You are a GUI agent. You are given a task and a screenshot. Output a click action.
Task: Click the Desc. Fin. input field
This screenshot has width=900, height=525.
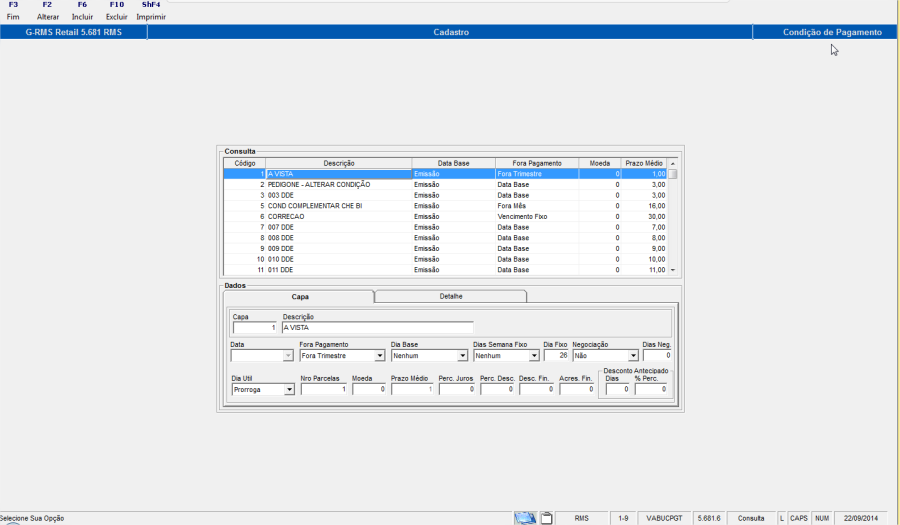click(537, 390)
